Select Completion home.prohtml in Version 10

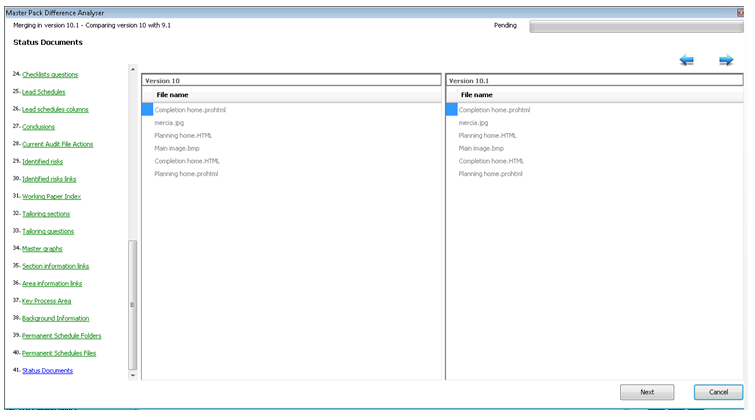(190, 110)
